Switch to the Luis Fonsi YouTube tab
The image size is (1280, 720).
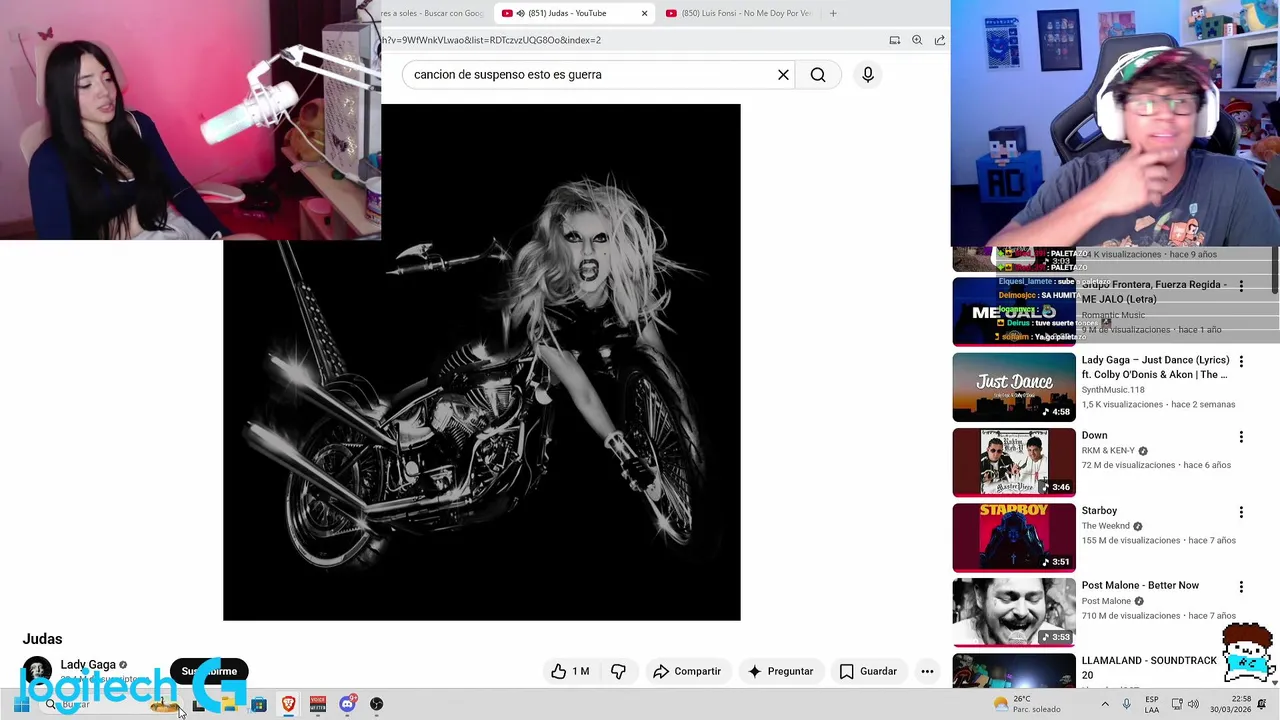(x=740, y=13)
